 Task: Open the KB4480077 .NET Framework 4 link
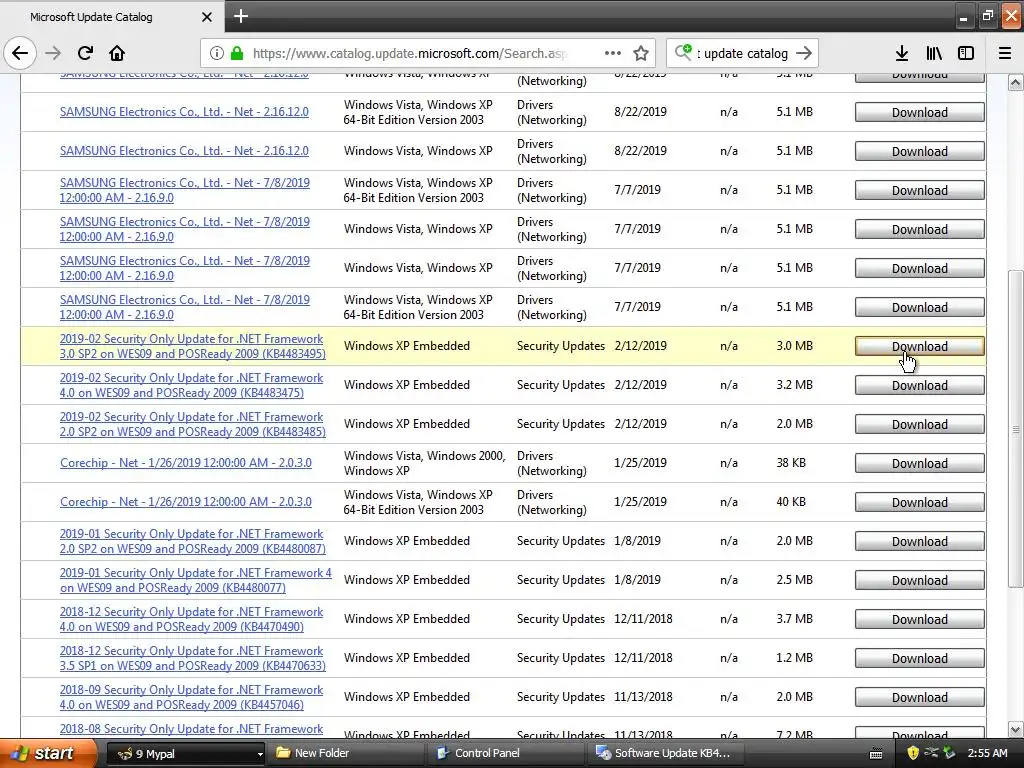click(x=195, y=580)
